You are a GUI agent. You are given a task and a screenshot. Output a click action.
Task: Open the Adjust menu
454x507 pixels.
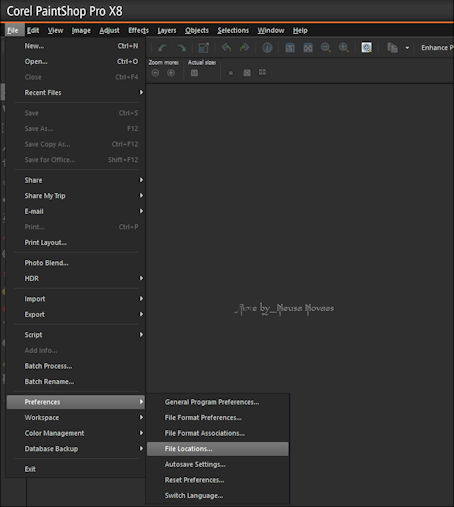[109, 30]
